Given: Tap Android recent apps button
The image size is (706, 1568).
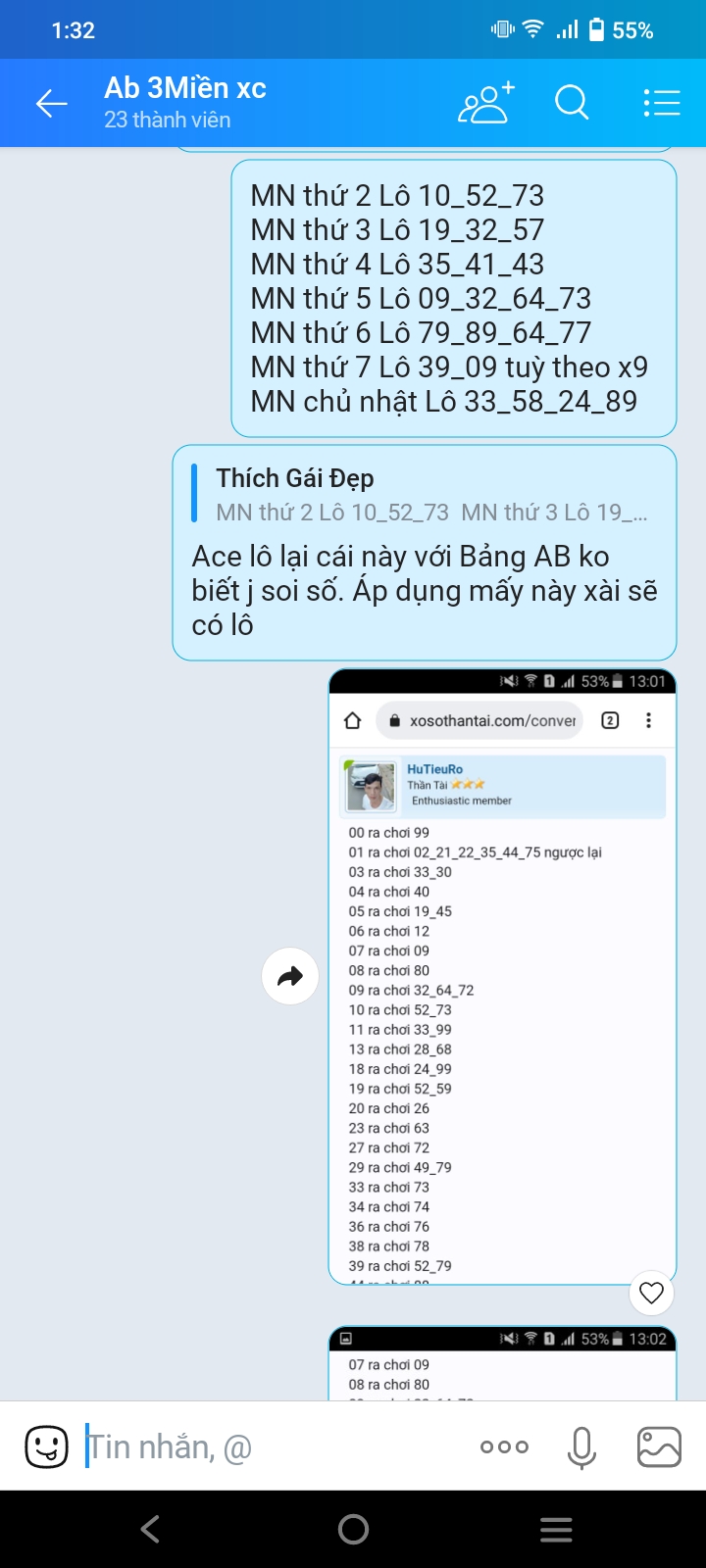Looking at the screenshot, I should (x=556, y=1529).
